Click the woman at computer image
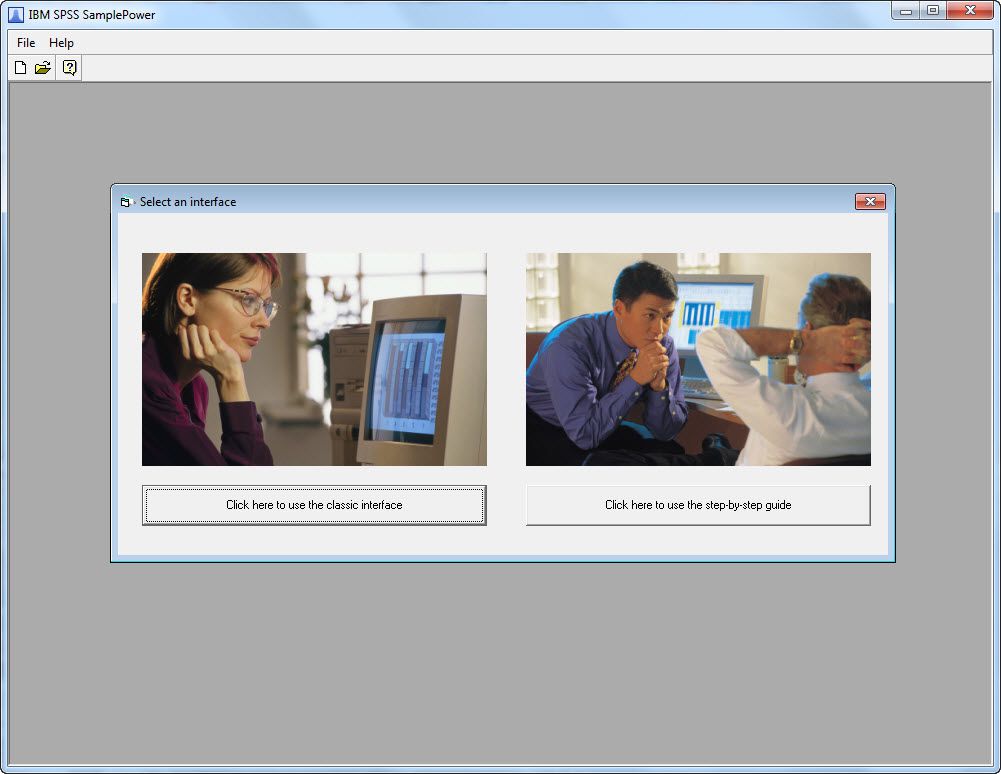Image resolution: width=1001 pixels, height=774 pixels. coord(314,360)
